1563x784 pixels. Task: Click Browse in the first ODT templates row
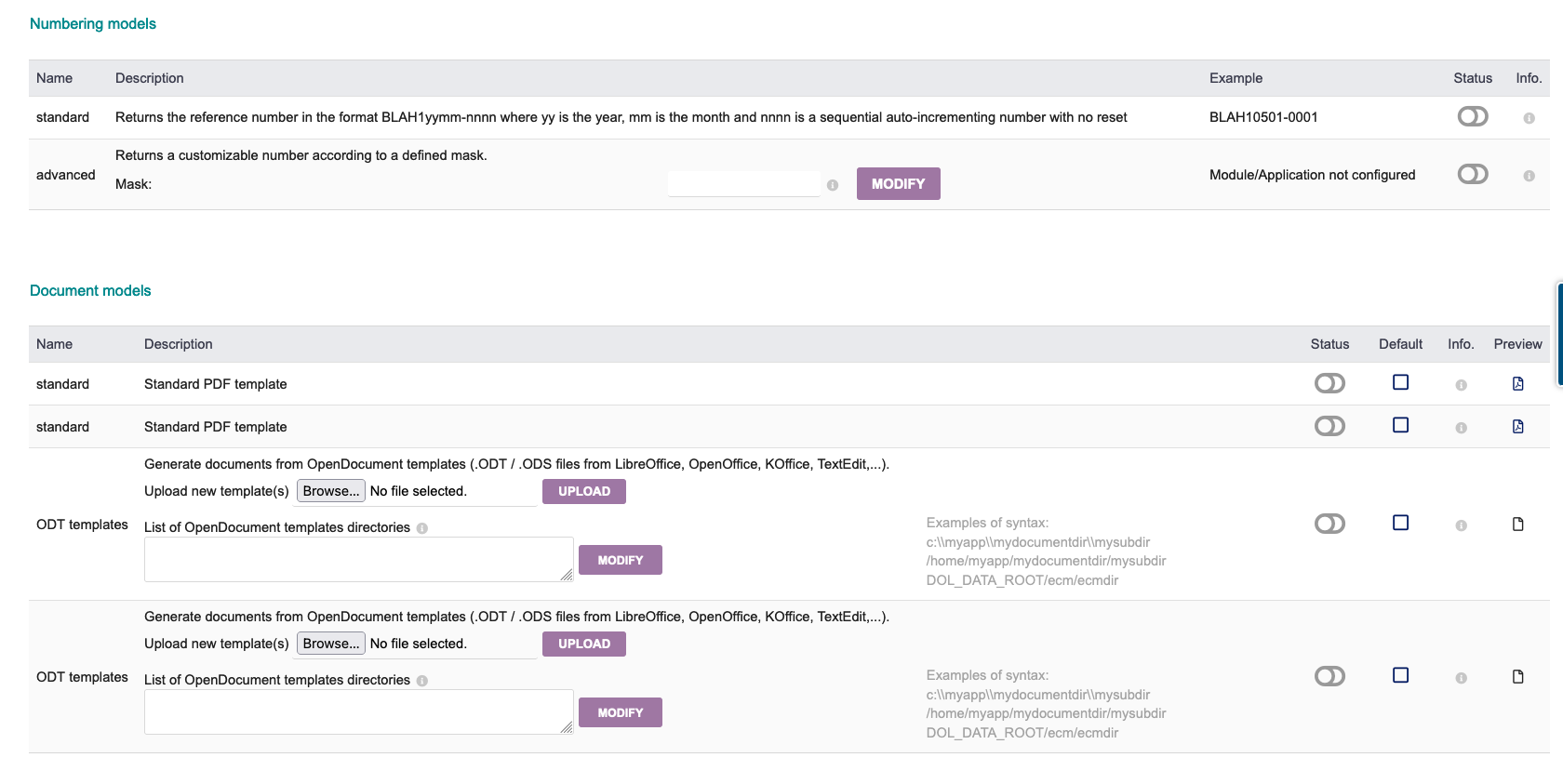coord(330,491)
